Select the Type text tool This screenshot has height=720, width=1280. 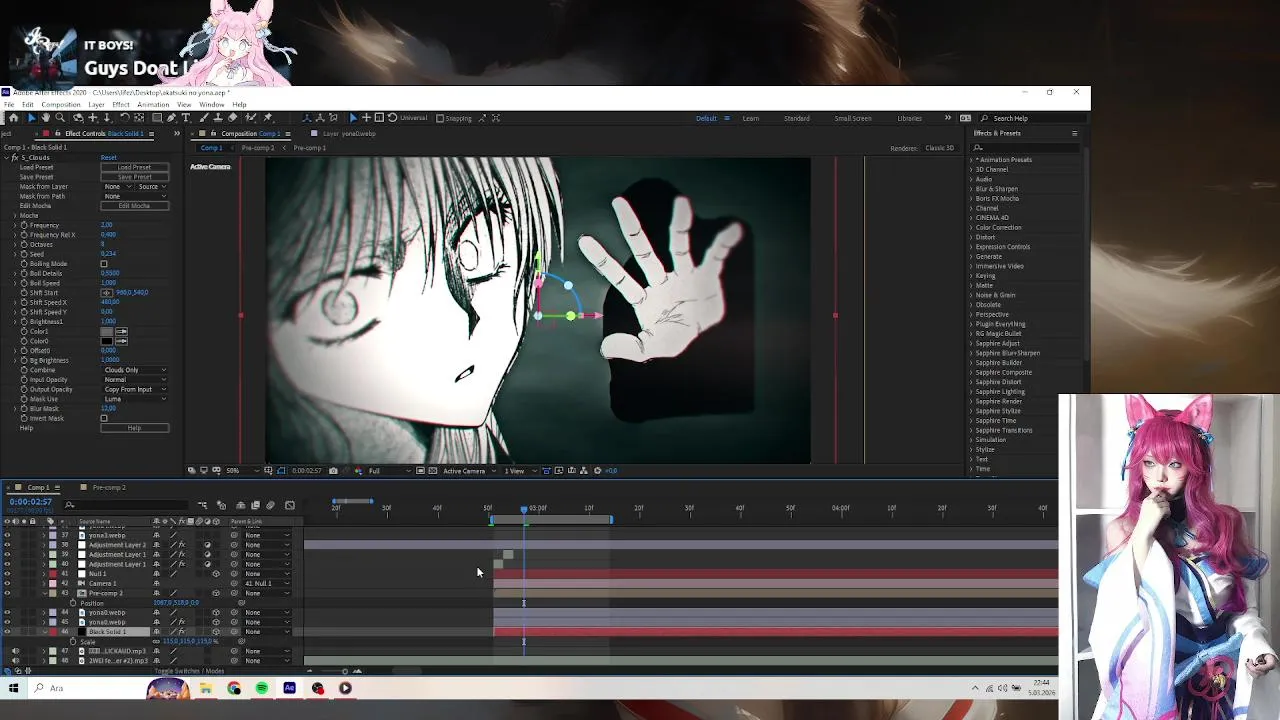pyautogui.click(x=185, y=118)
